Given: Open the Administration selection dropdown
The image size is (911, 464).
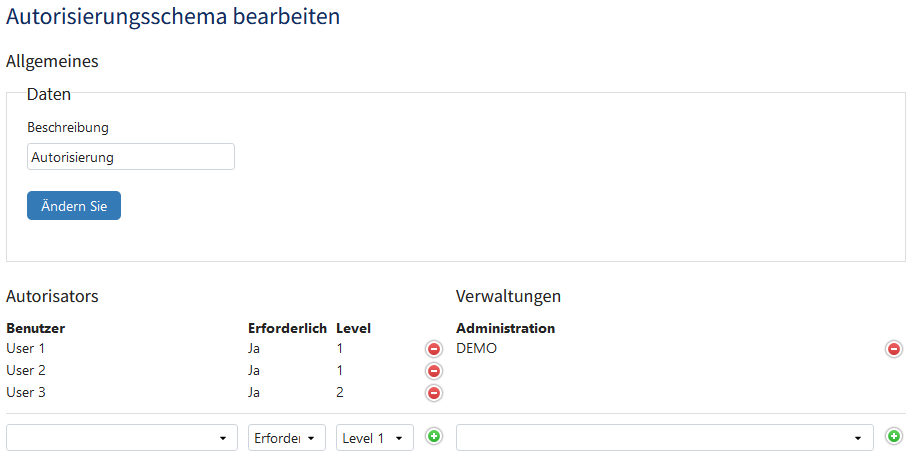Looking at the screenshot, I should click(x=665, y=438).
